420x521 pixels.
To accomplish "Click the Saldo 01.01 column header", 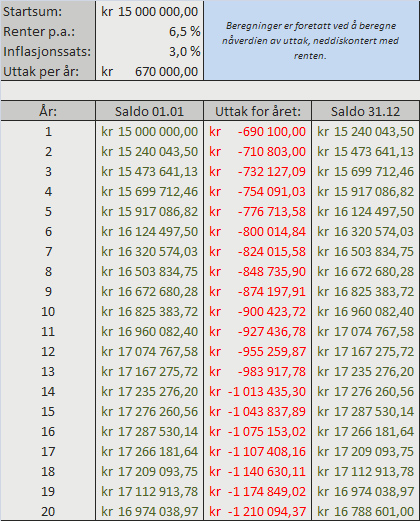I will [149, 111].
